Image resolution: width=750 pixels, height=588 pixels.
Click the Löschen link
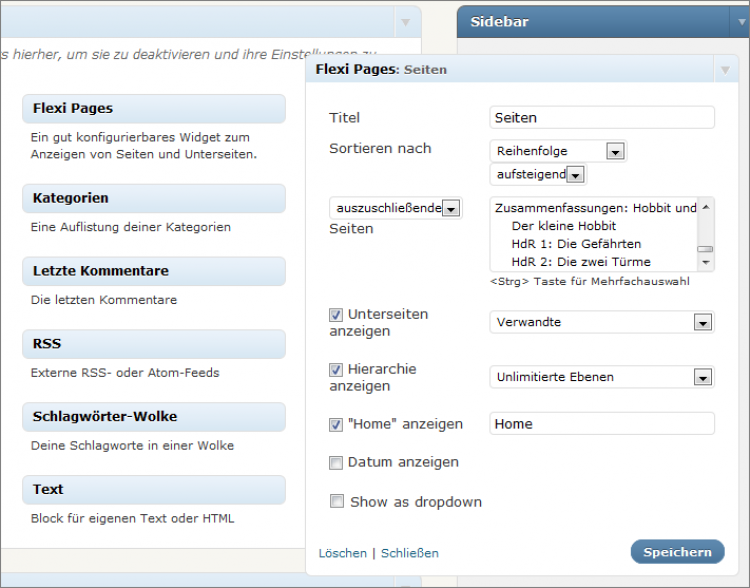click(342, 553)
